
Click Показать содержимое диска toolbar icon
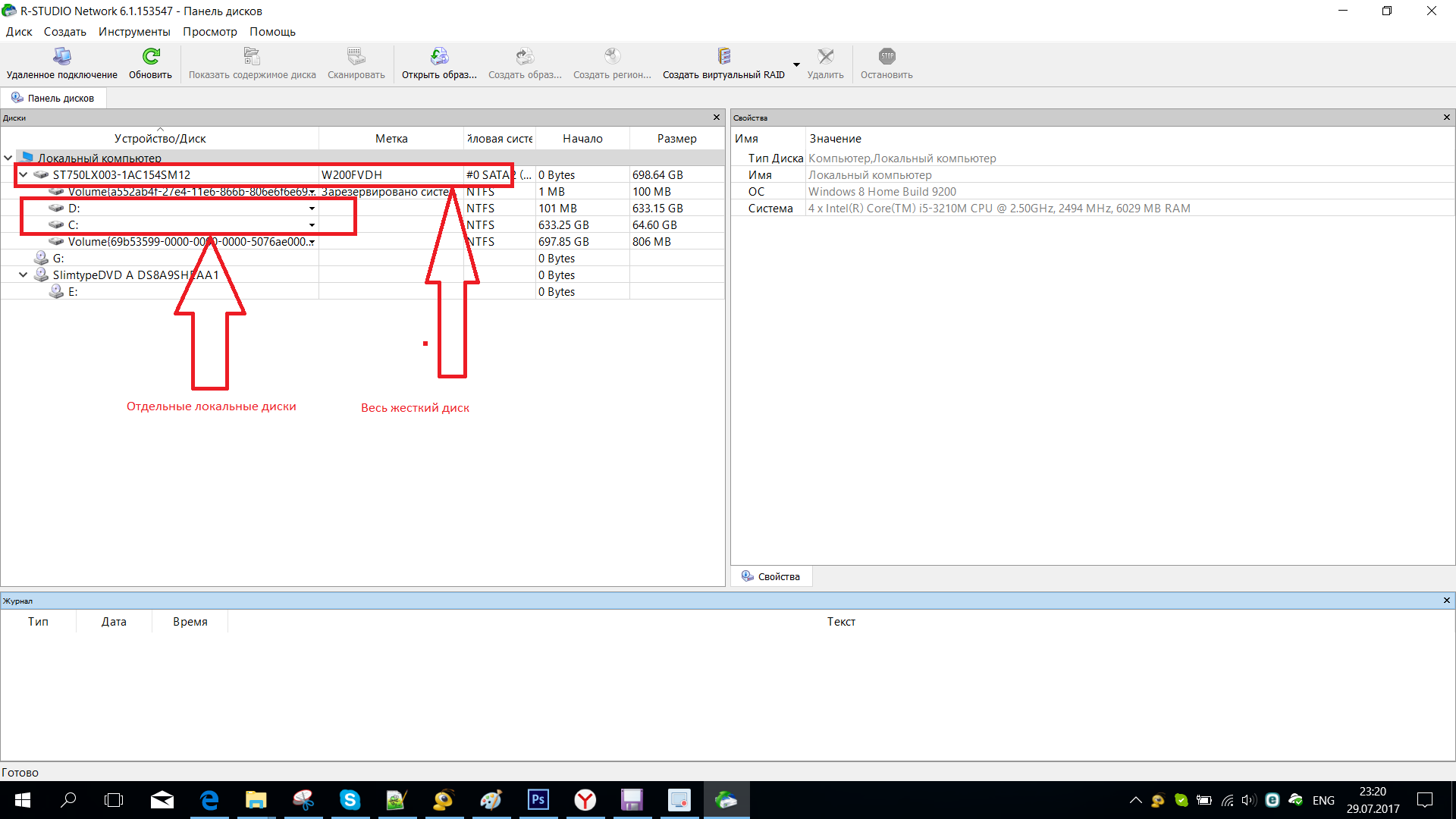coord(252,56)
